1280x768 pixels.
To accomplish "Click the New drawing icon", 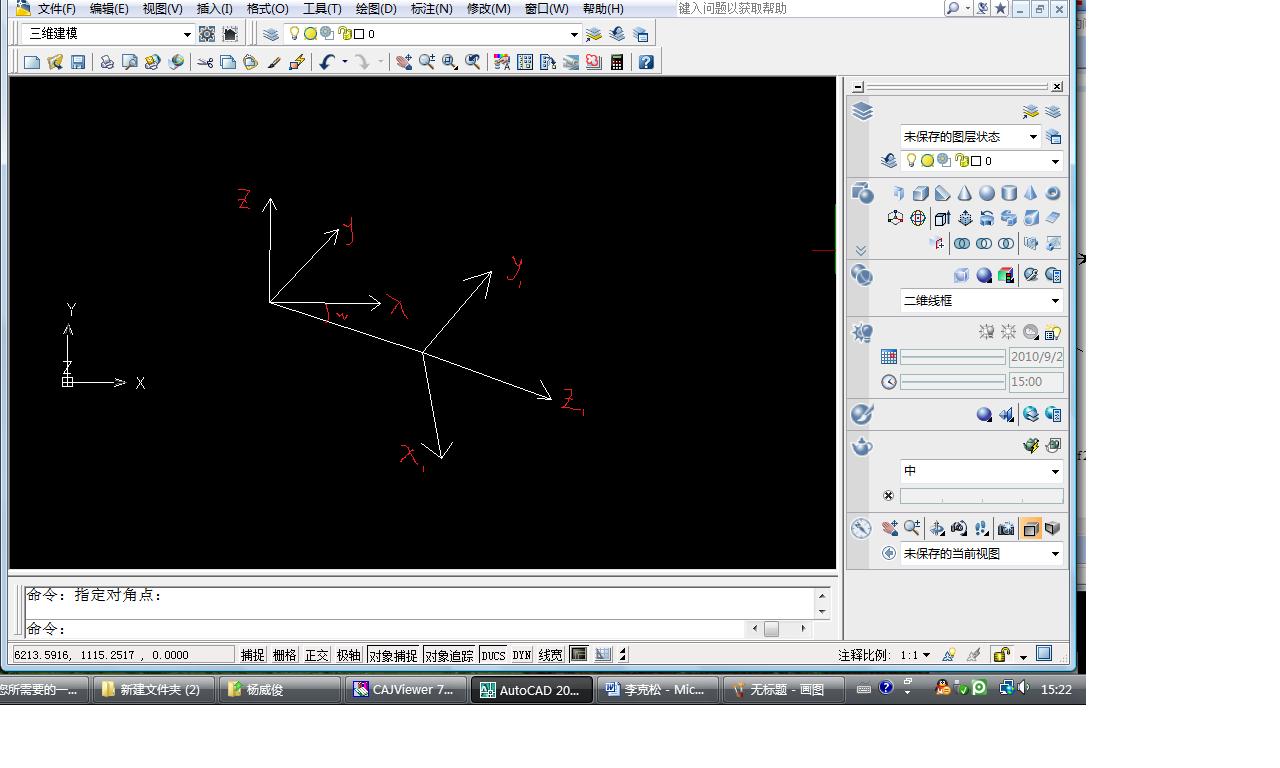I will [x=32, y=62].
